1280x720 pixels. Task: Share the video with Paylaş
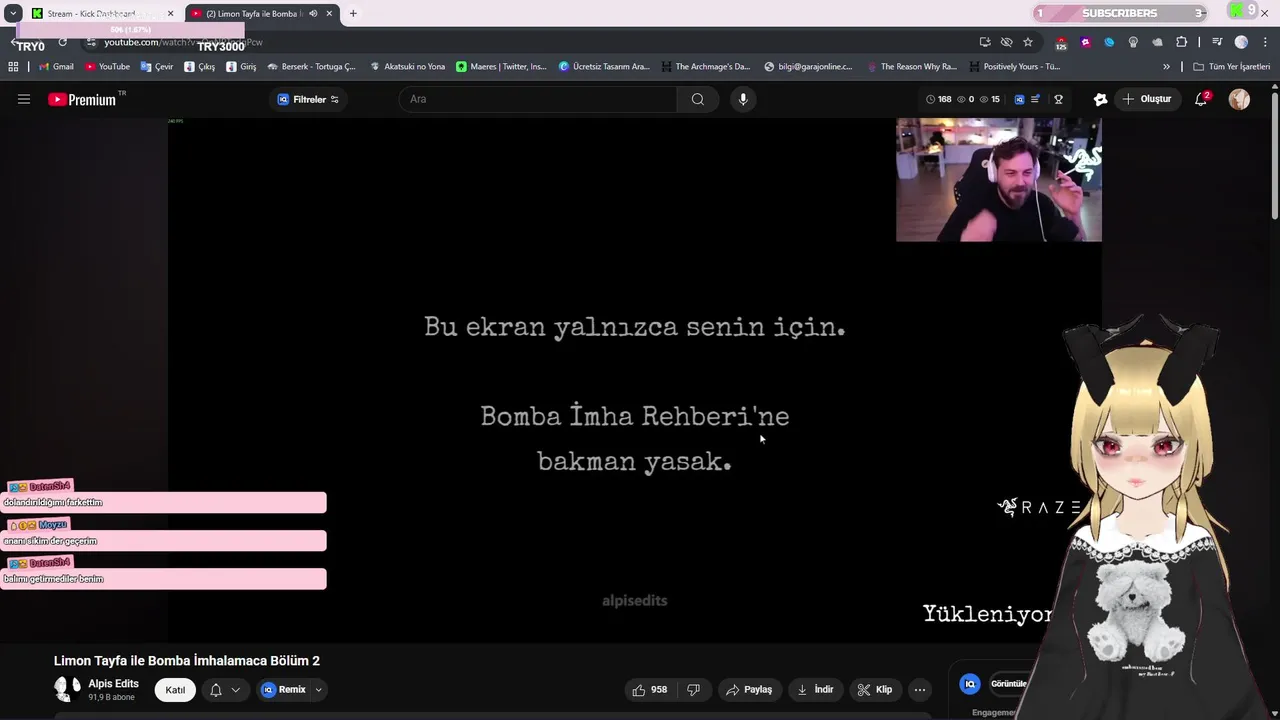[749, 690]
